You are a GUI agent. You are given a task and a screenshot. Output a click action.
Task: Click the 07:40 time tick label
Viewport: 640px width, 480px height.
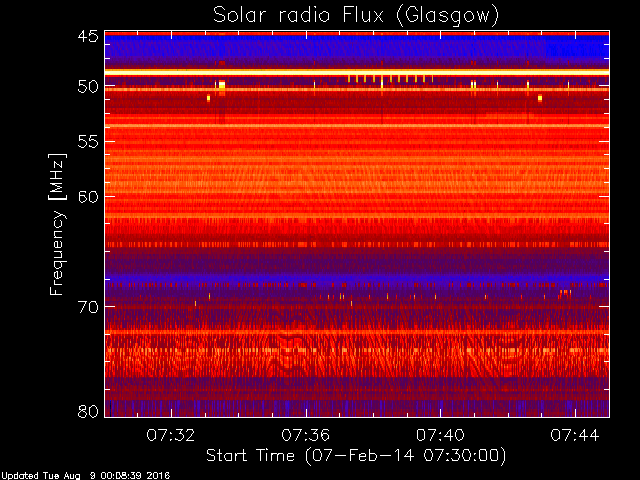coord(440,435)
